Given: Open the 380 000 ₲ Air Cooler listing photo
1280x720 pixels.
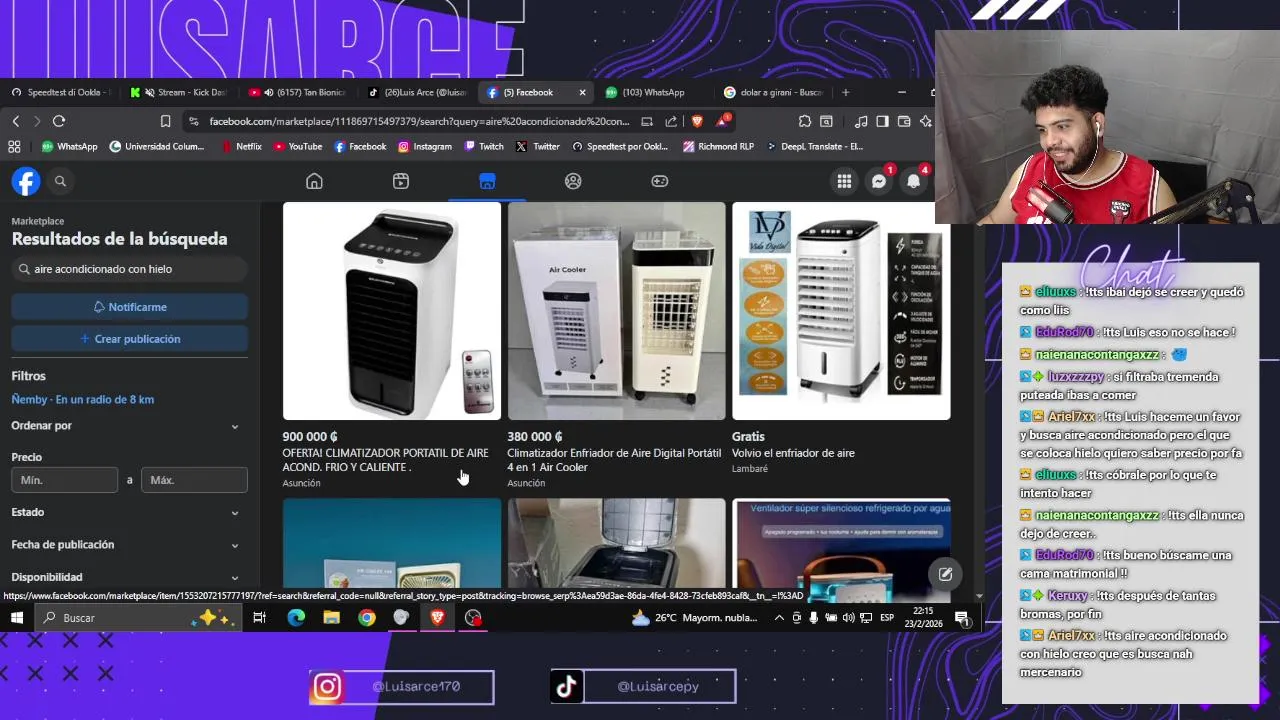Looking at the screenshot, I should click(616, 311).
